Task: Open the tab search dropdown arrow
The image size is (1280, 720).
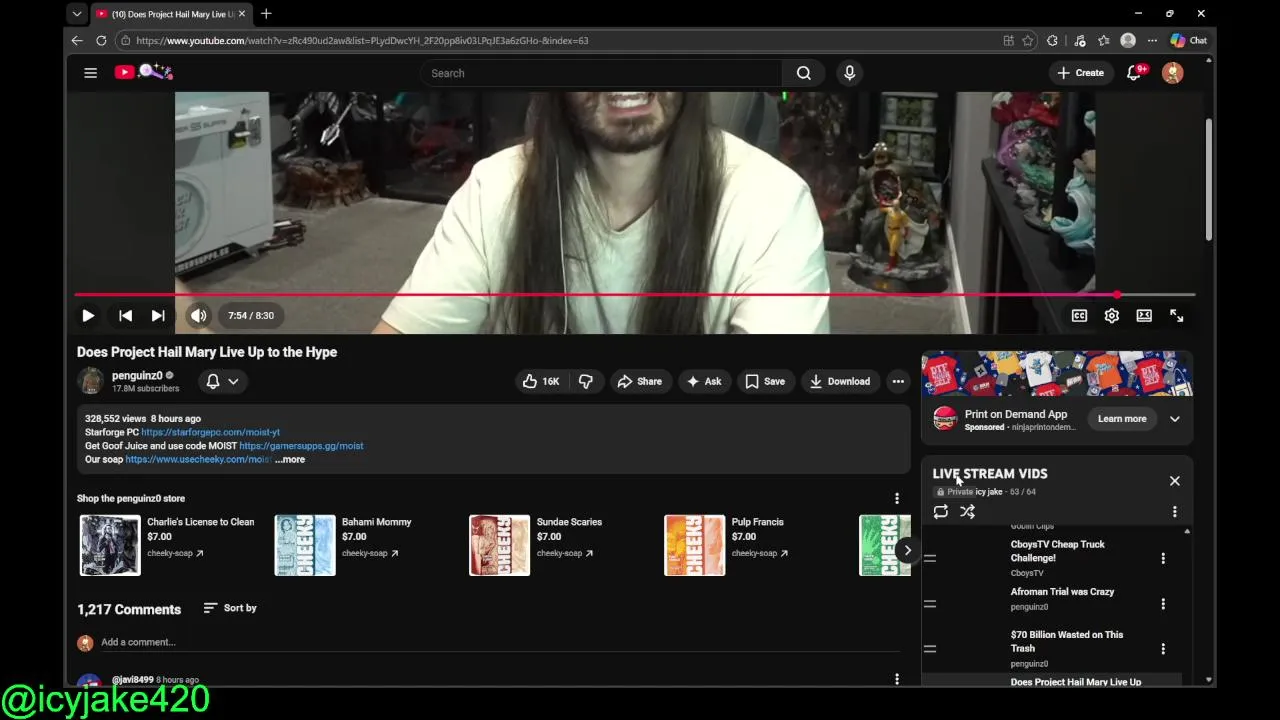Action: pos(77,14)
